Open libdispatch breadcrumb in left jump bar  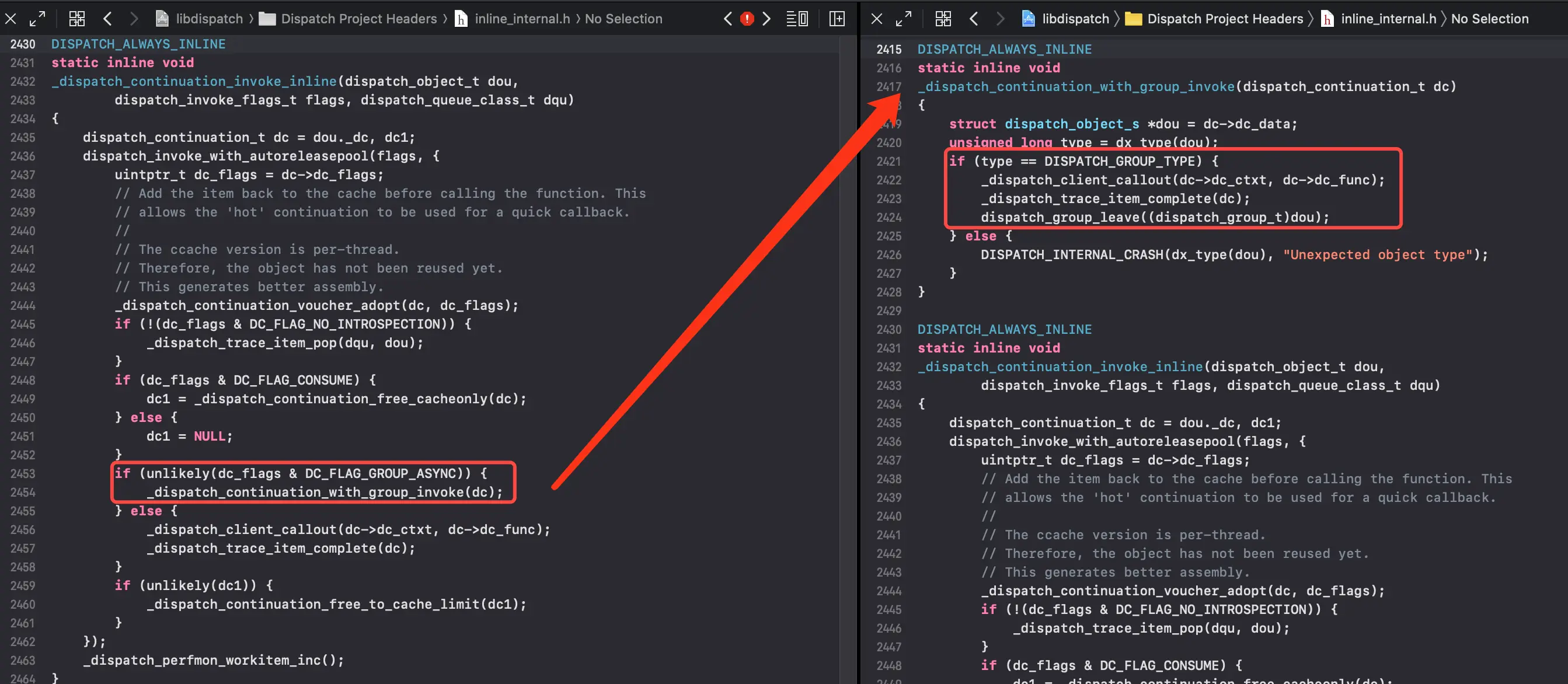tap(210, 19)
